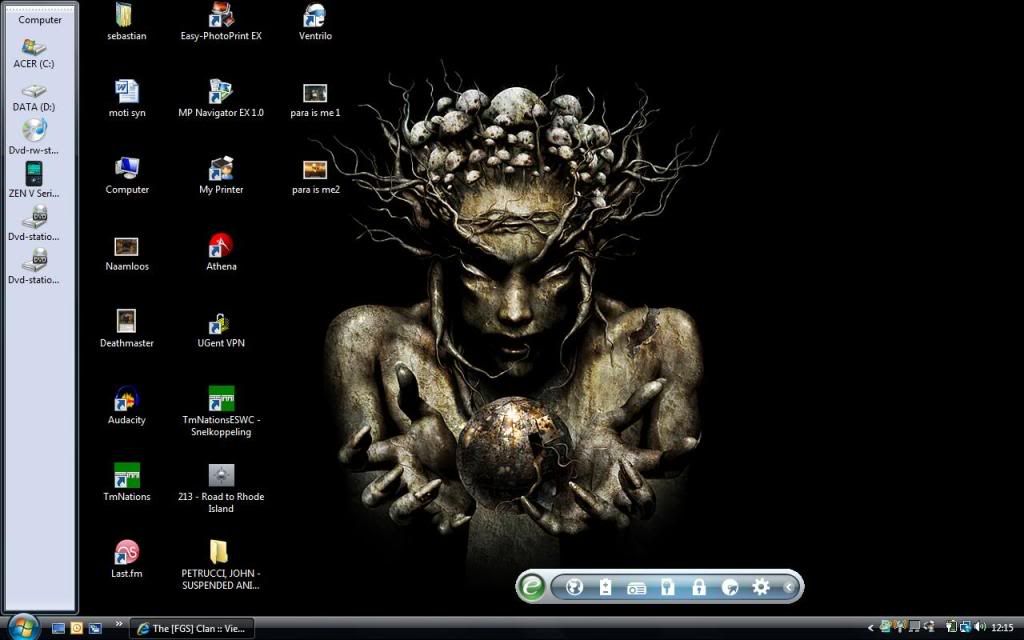Open the Ventrilo shortcut
The height and width of the screenshot is (640, 1024).
tap(315, 22)
